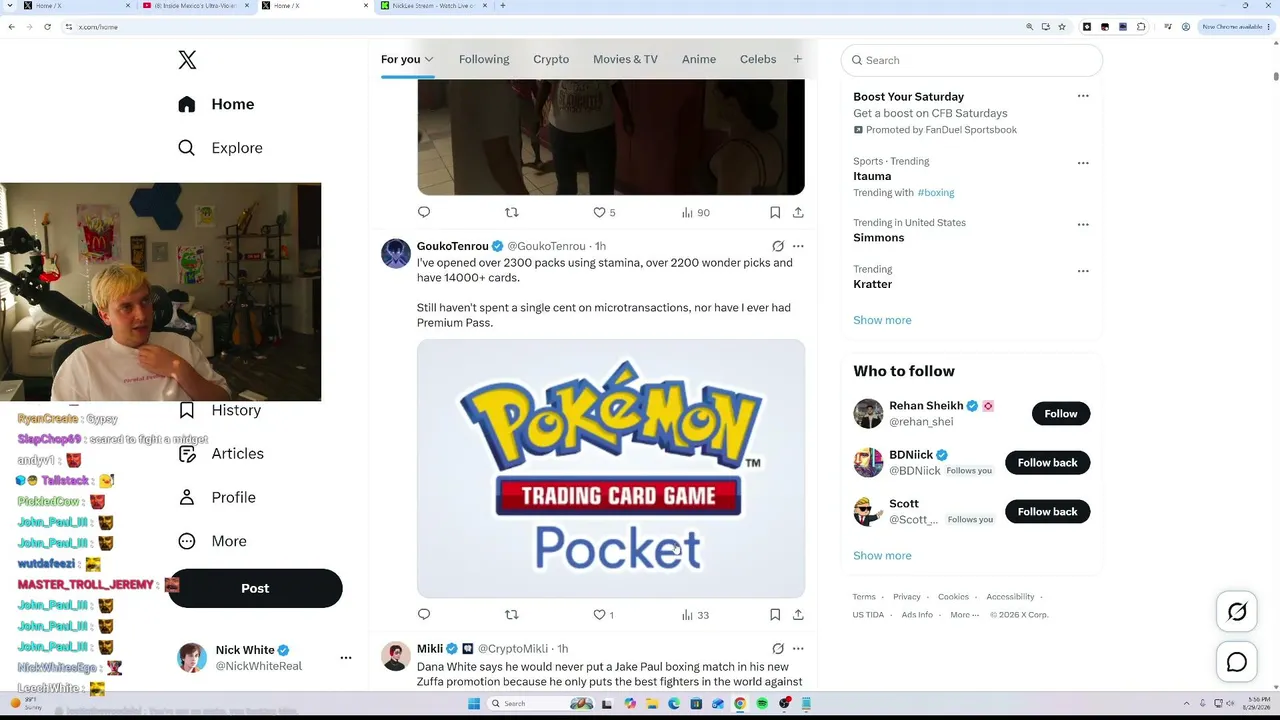This screenshot has height=720, width=1280.
Task: Show more accounts to follow
Action: [882, 556]
